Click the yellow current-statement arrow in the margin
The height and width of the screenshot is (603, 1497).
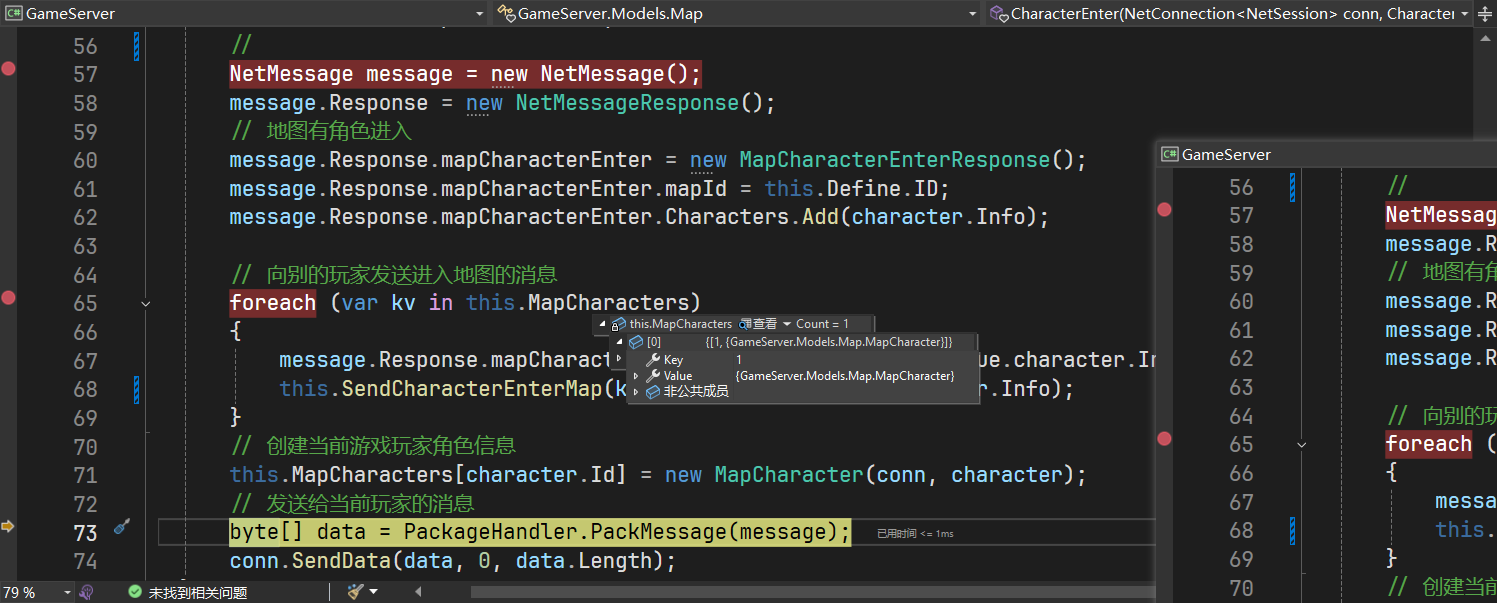point(9,526)
